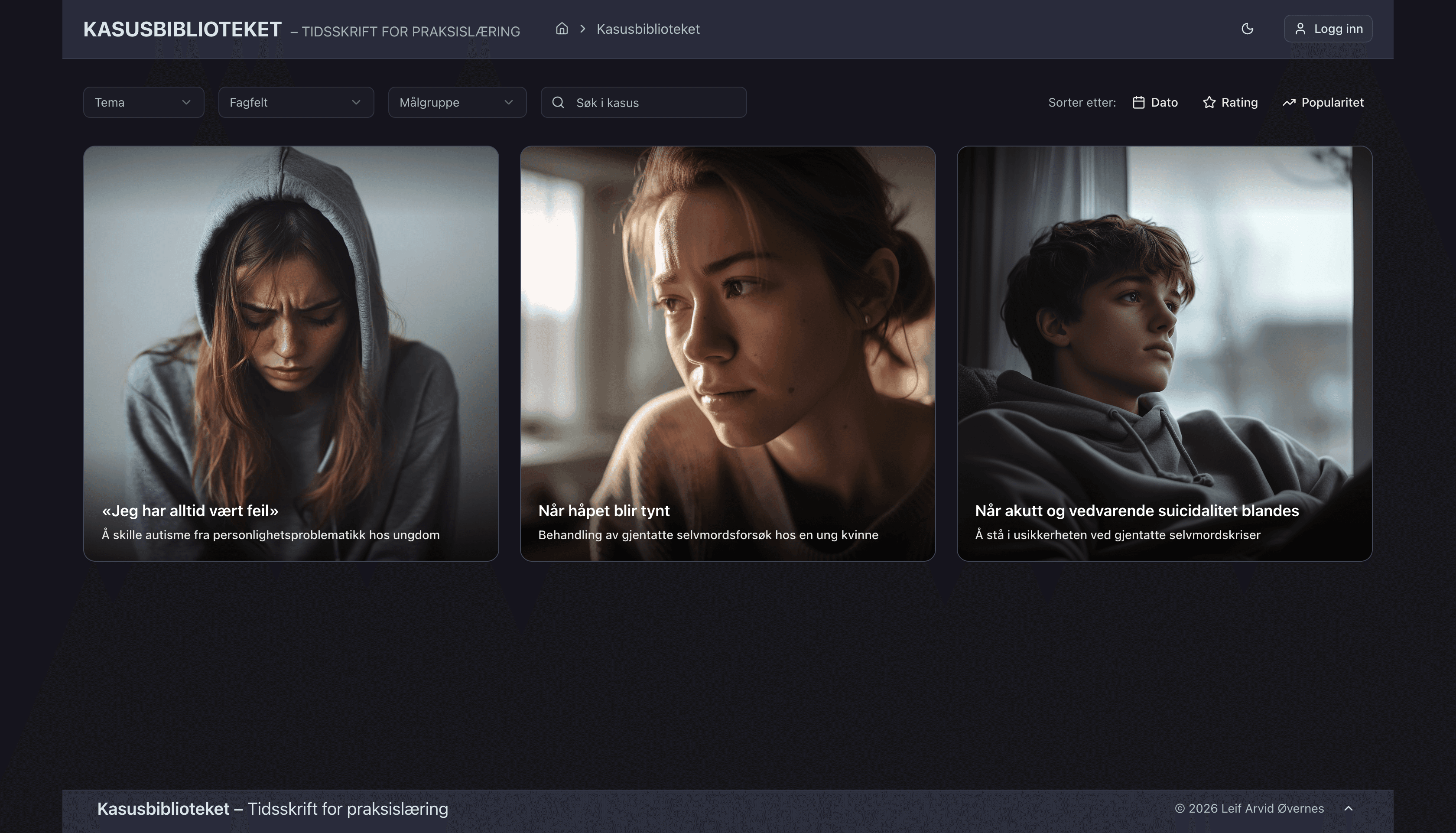
Task: Open the Tema dropdown
Action: [143, 102]
